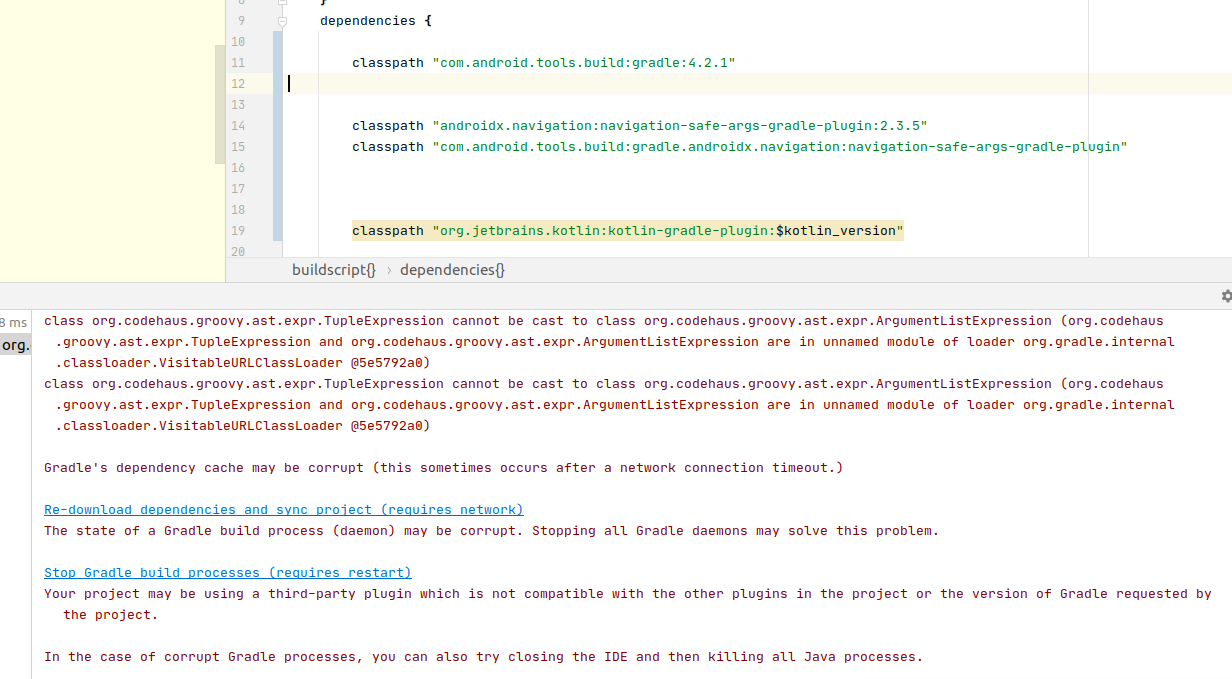The image size is (1232, 679).
Task: Click line number 15 in gutter
Action: 237,147
